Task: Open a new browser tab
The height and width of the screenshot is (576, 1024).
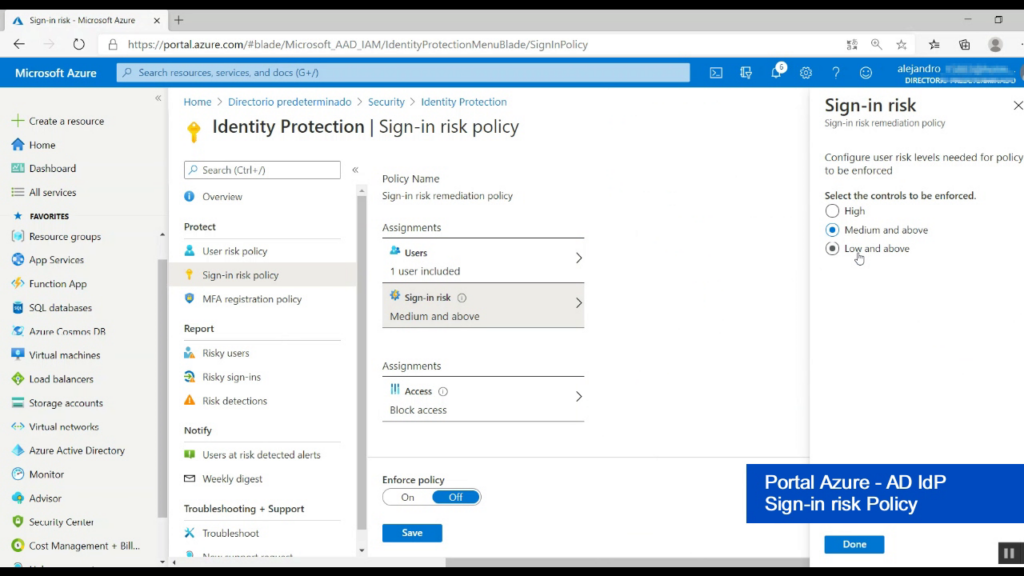Action: 178,20
